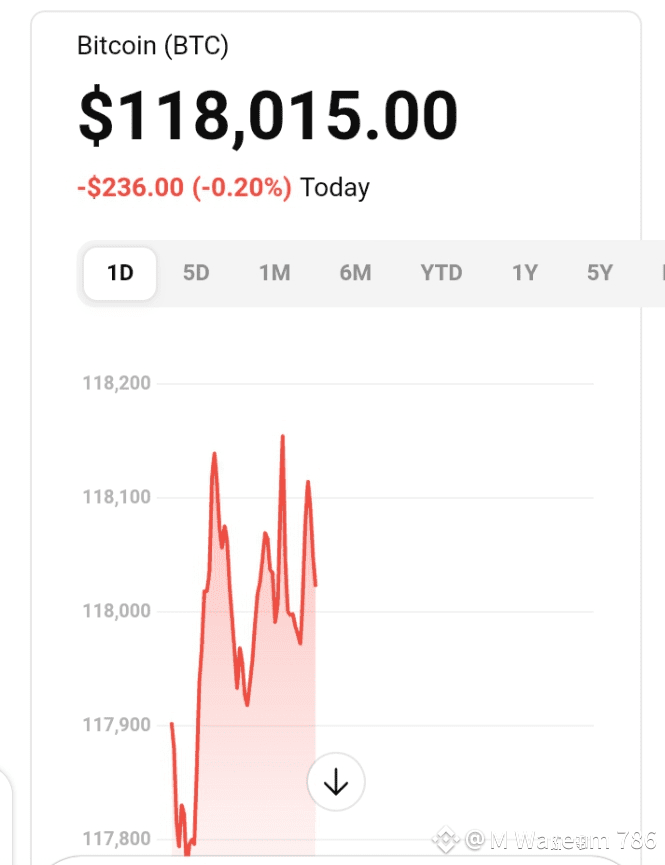Screen dimensions: 665x865
Task: Click the 118,200 axis label
Action: 116,383
